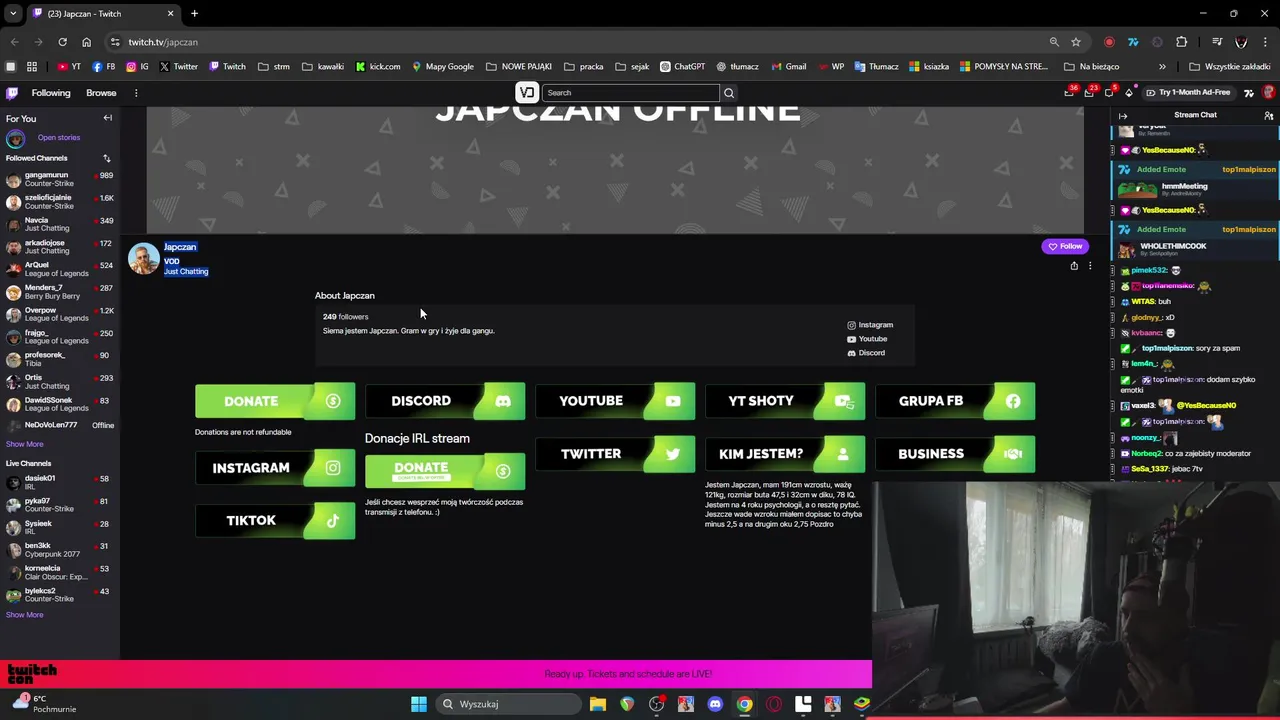Screen dimensions: 1280x720
Task: Sort Followed Channels list
Action: (107, 158)
